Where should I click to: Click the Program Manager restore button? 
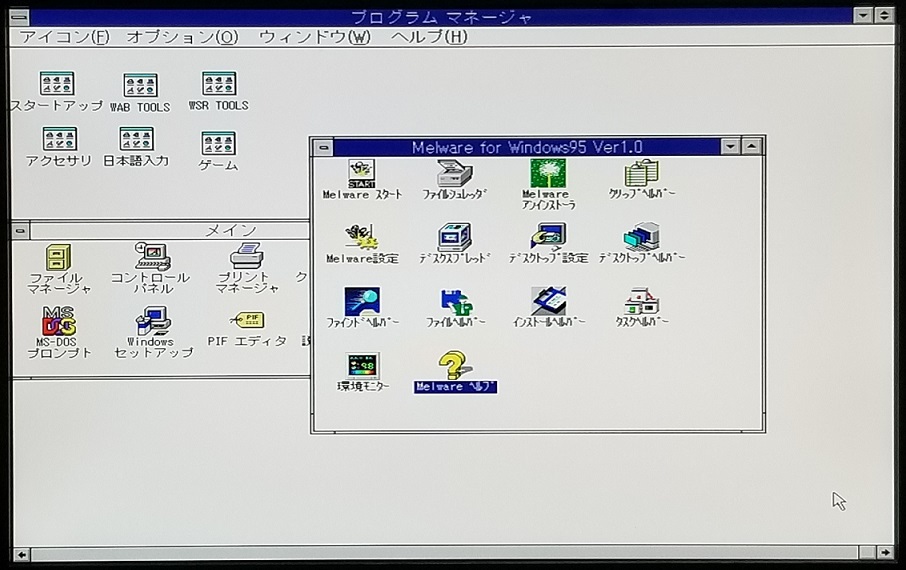(884, 16)
